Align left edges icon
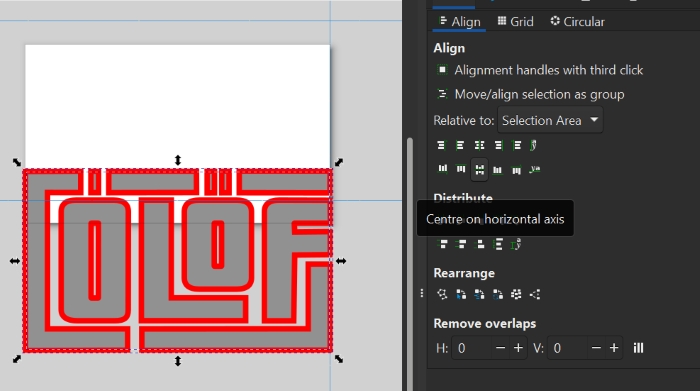Screen dimensions: 700x391 [460, 146]
